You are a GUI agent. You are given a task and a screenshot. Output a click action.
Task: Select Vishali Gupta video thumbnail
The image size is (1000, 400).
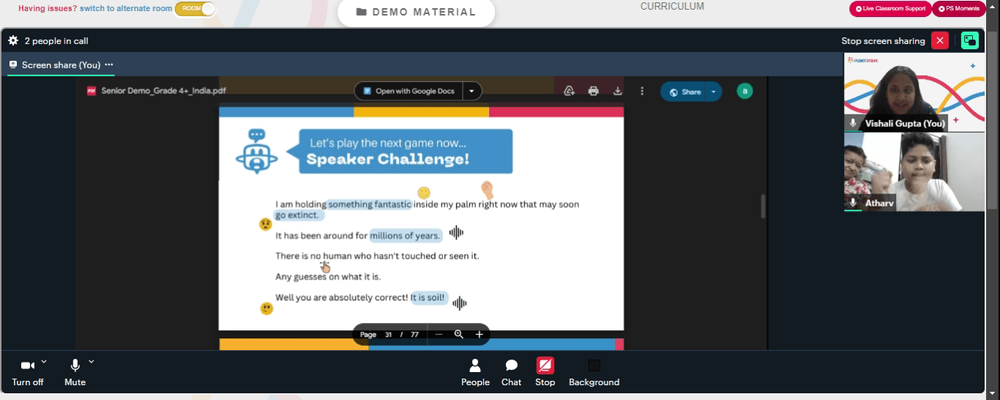click(914, 93)
